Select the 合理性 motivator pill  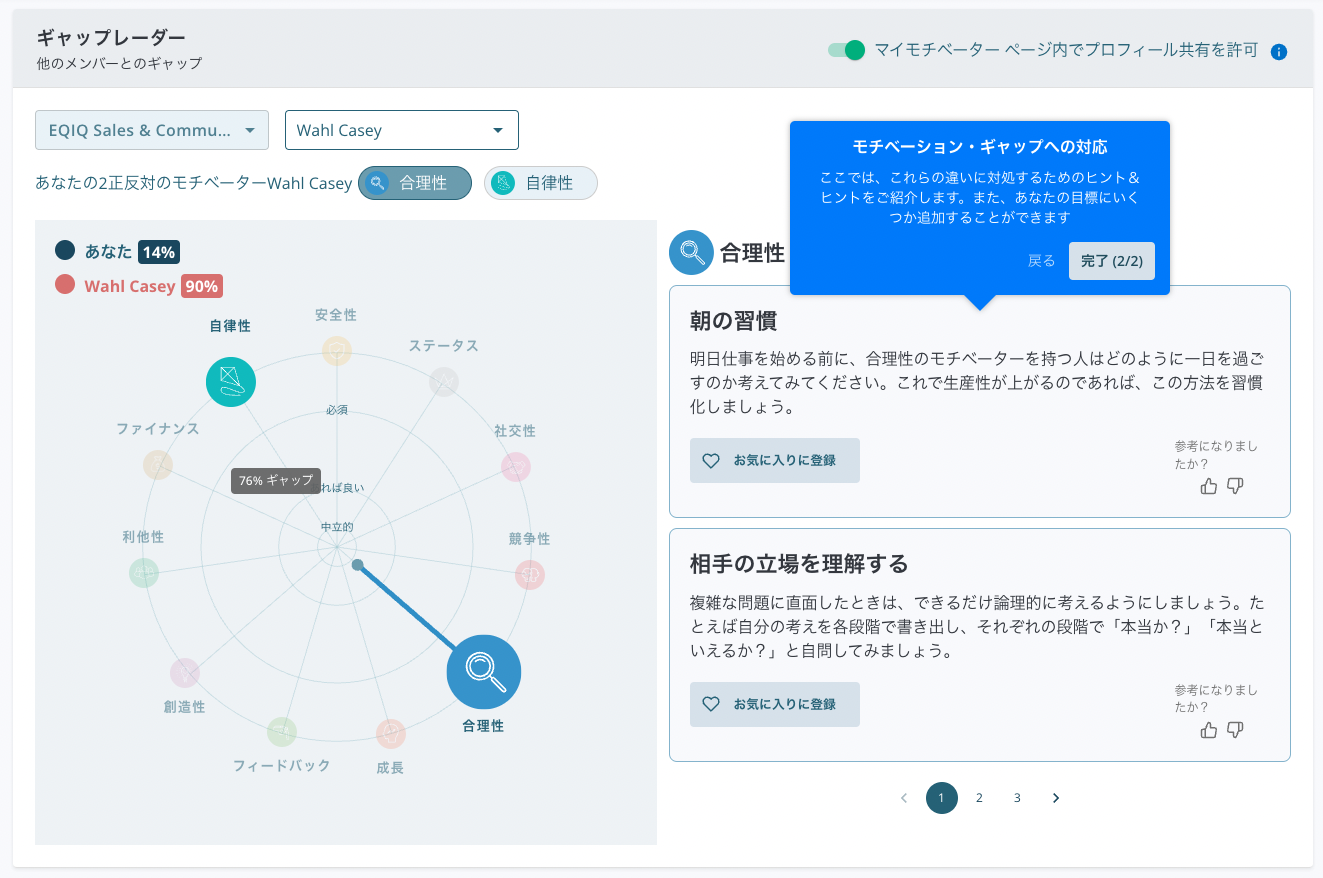pyautogui.click(x=415, y=183)
